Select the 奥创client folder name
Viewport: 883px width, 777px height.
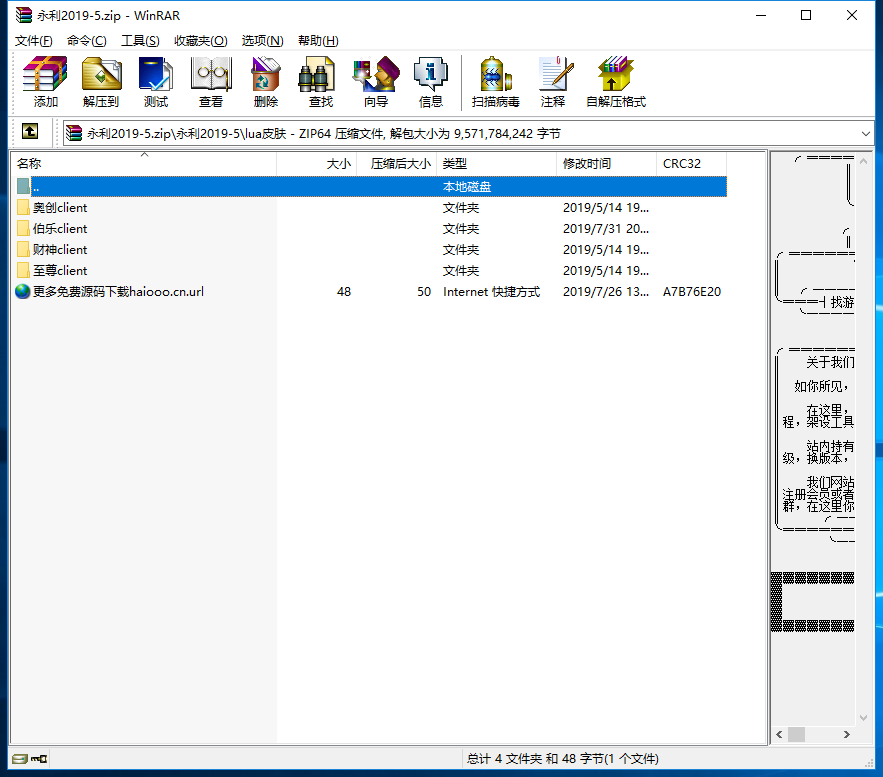click(x=60, y=208)
